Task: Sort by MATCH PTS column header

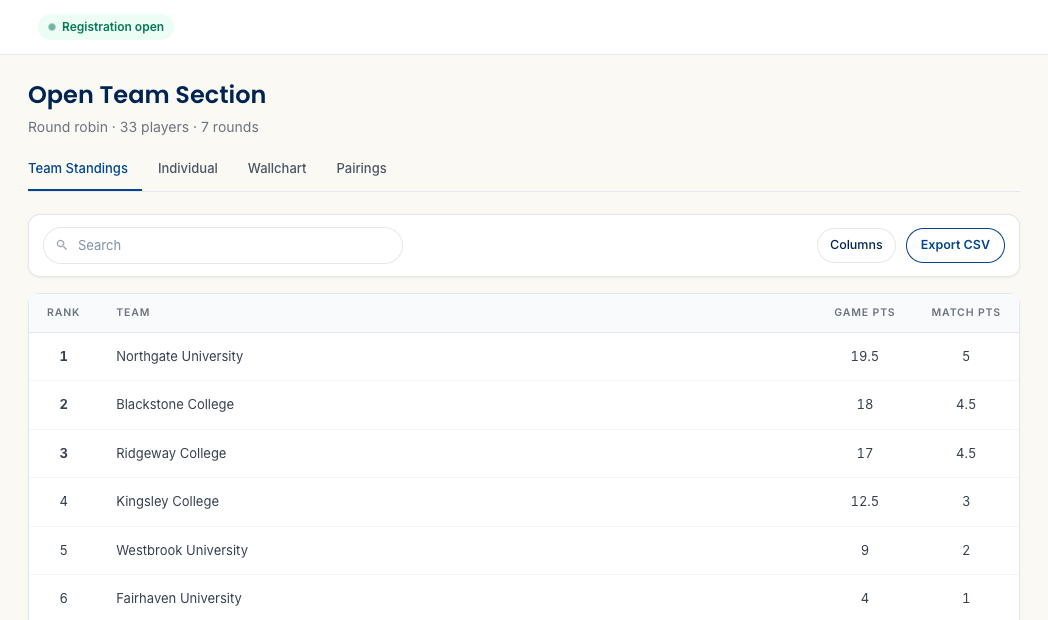Action: tap(966, 313)
